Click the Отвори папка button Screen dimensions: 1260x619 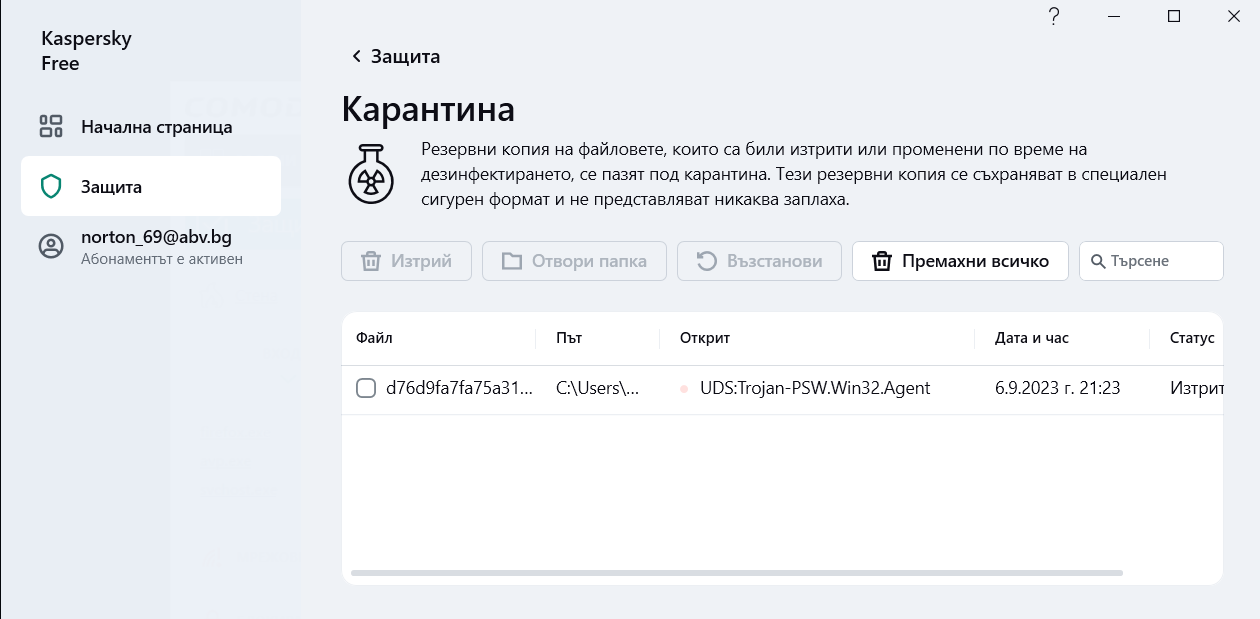574,261
